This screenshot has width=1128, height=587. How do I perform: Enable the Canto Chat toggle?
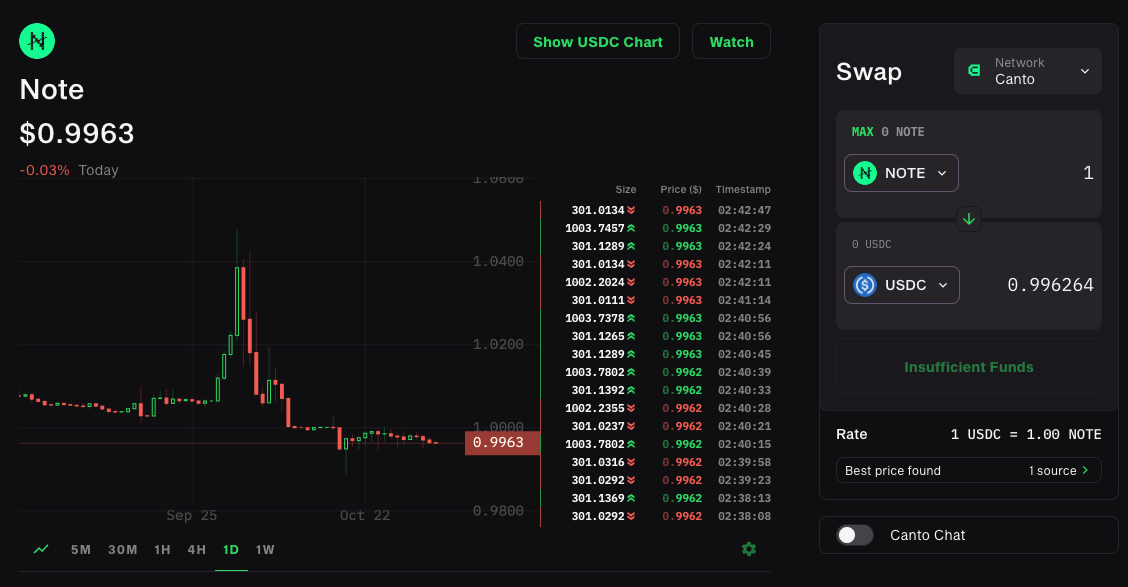click(x=855, y=535)
